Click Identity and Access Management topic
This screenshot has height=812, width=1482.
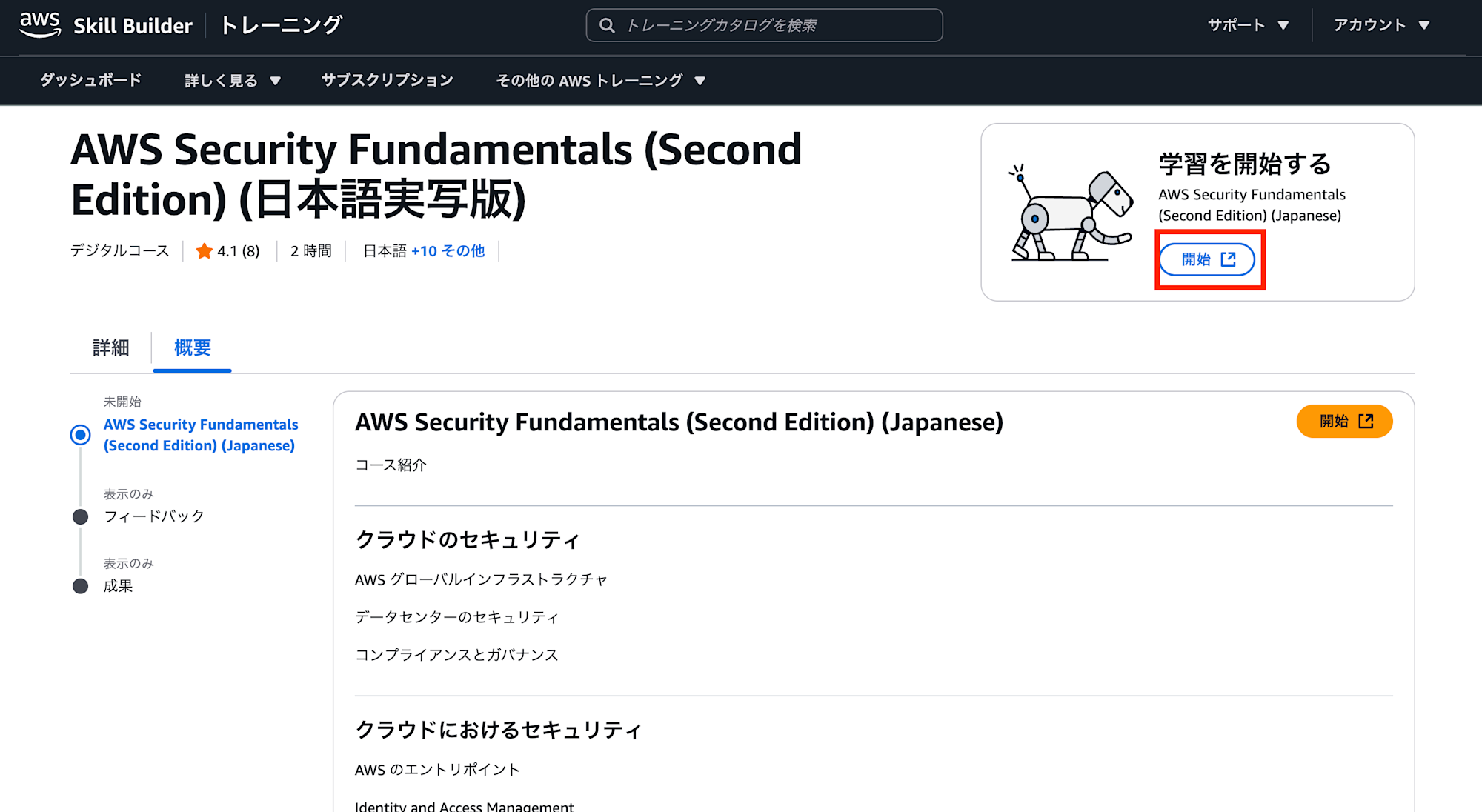point(464,806)
